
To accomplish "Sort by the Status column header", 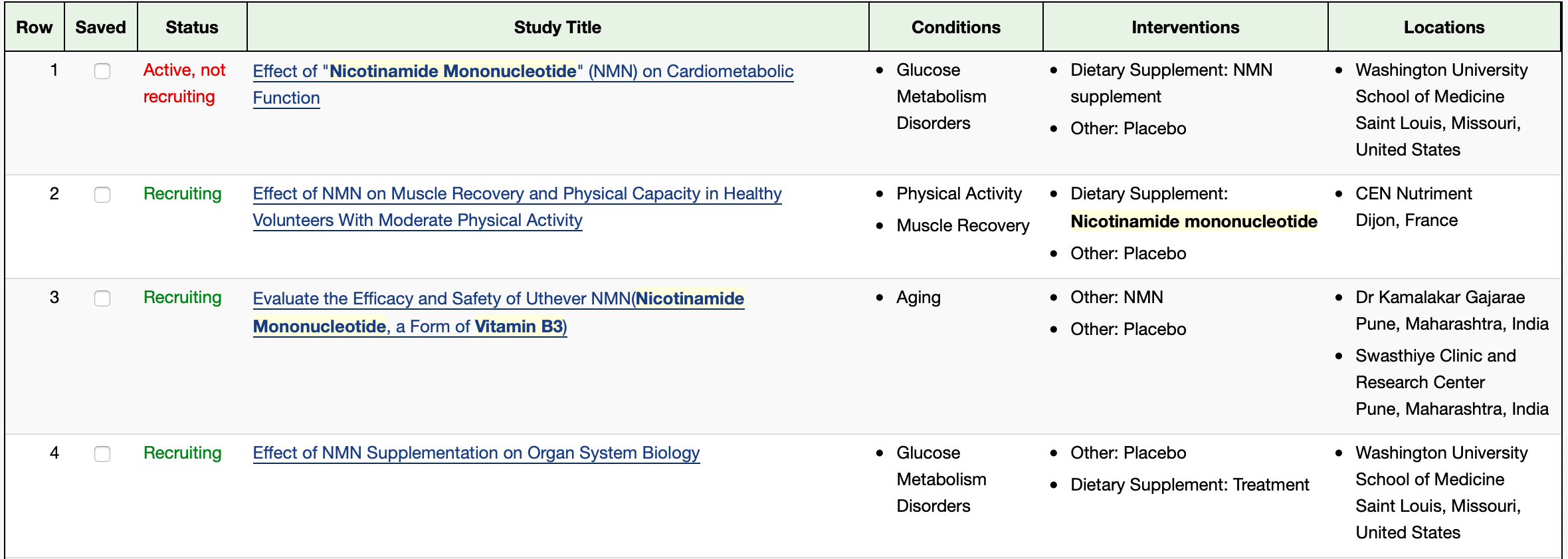I will click(x=192, y=27).
